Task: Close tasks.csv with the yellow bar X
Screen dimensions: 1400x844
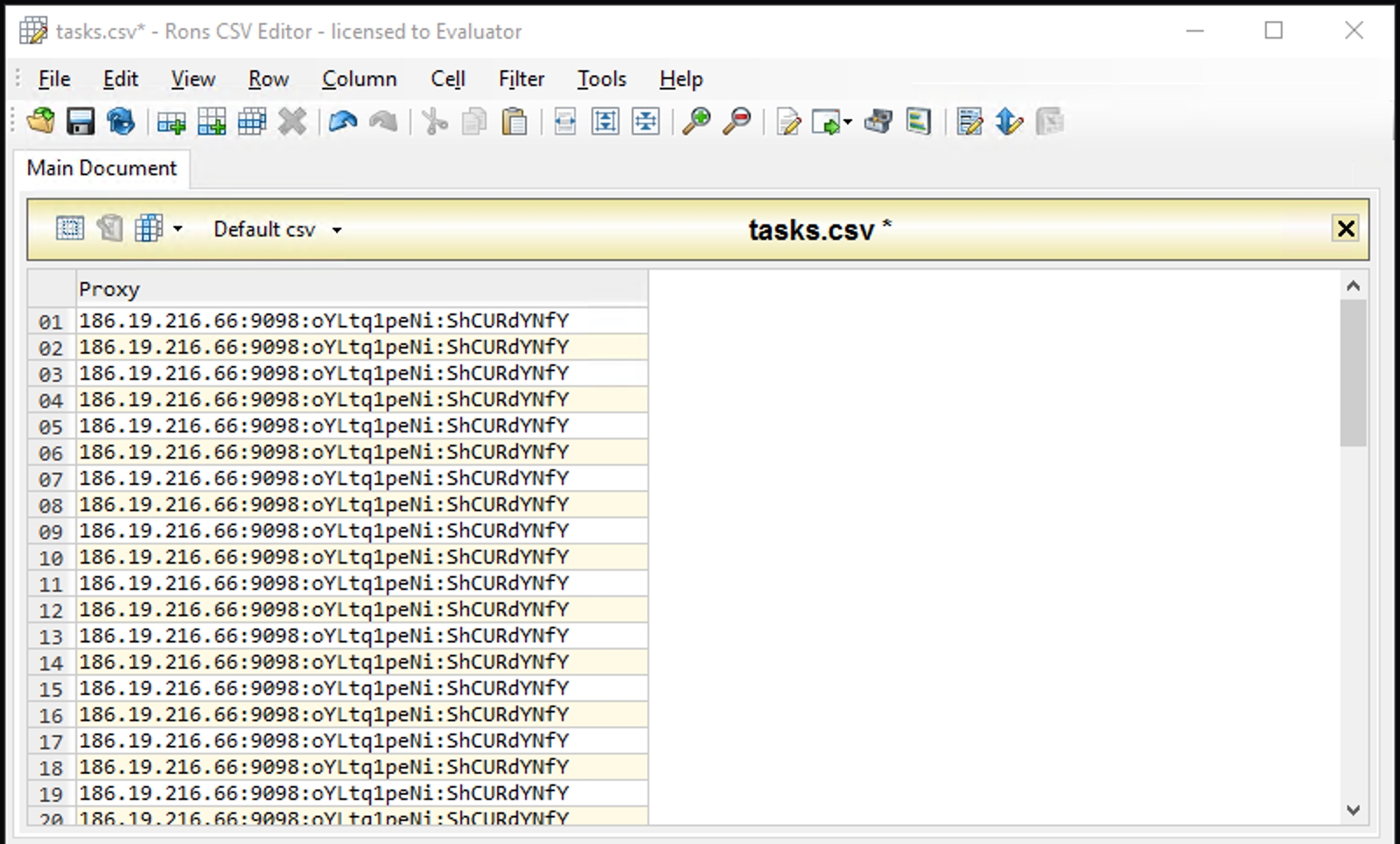Action: [x=1345, y=229]
